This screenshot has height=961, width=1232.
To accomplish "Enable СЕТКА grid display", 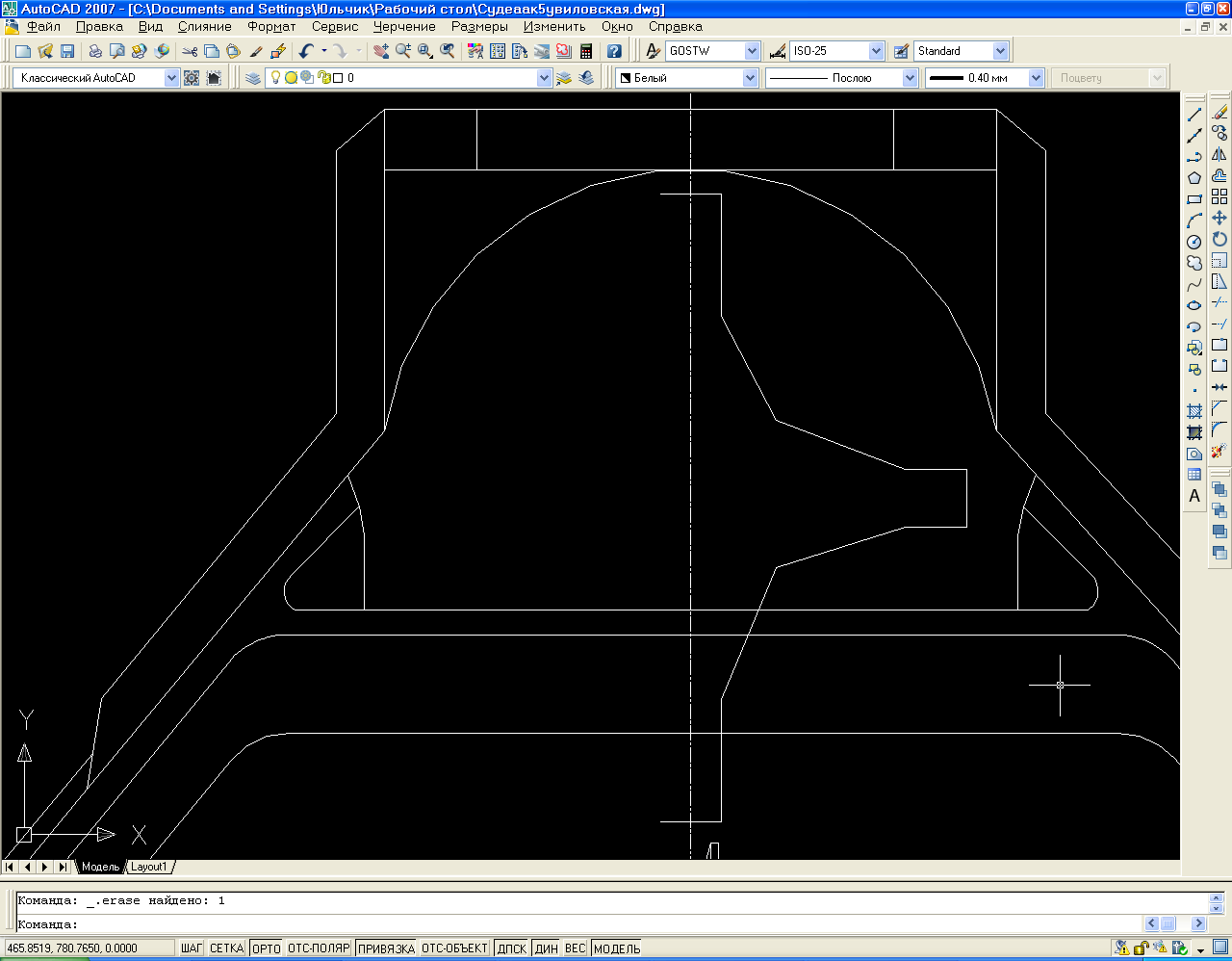I will point(226,948).
